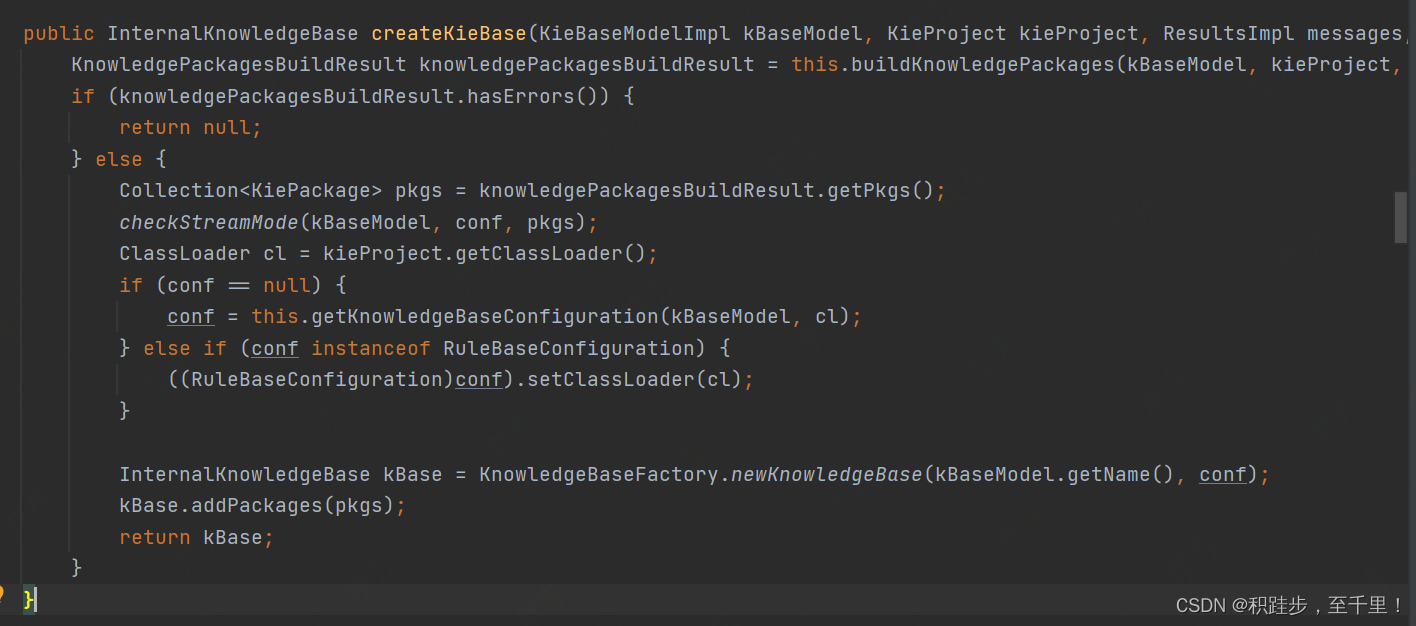The image size is (1416, 626).
Task: Click the italic checkStreamMode call
Action: (209, 223)
